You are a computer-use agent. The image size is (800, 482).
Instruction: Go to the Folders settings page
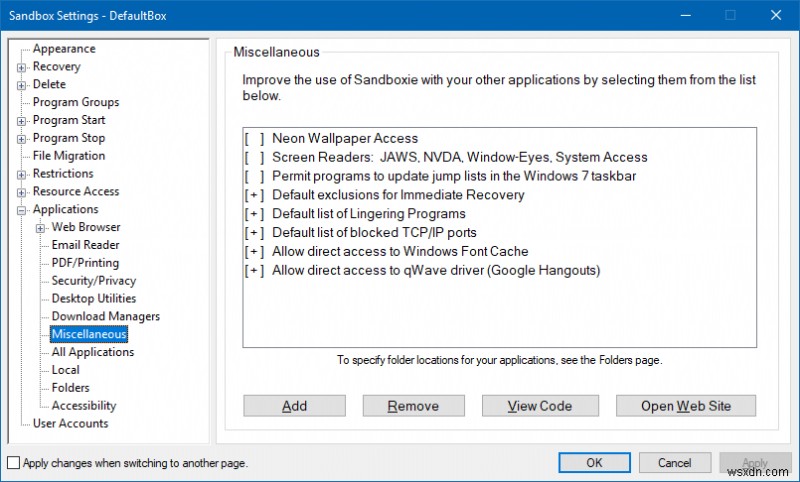point(70,388)
